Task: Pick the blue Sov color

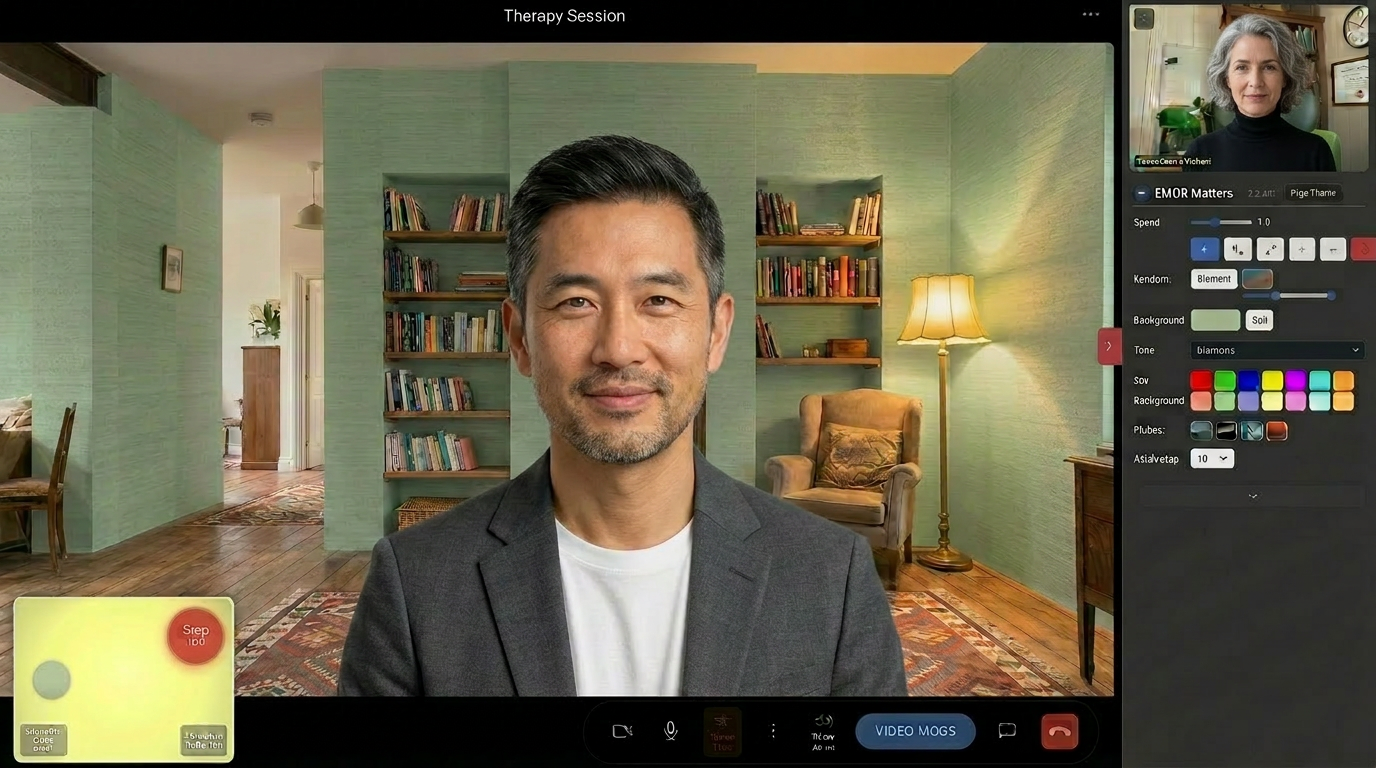Action: tap(1249, 380)
